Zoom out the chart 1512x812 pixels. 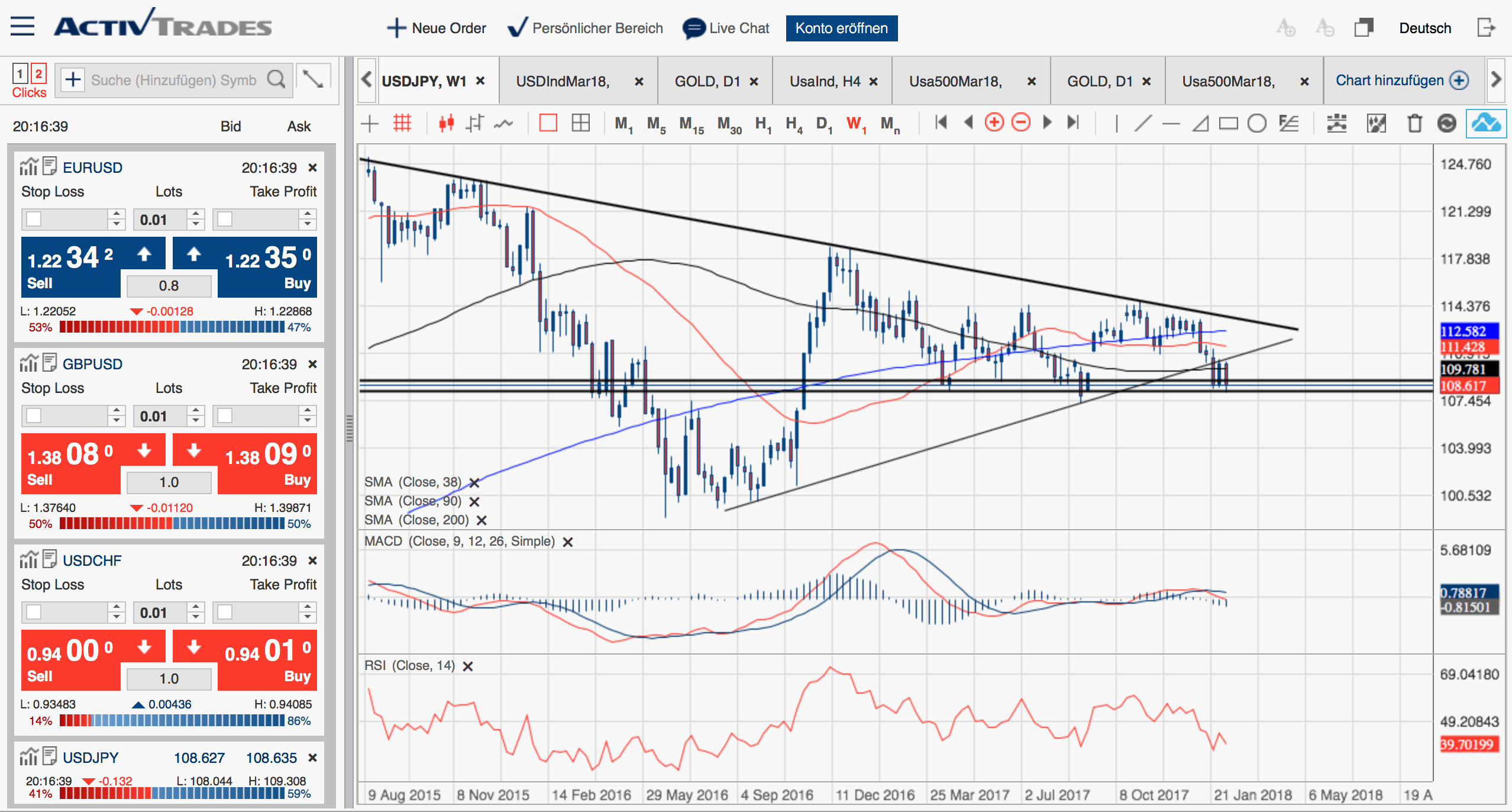pyautogui.click(x=1021, y=123)
